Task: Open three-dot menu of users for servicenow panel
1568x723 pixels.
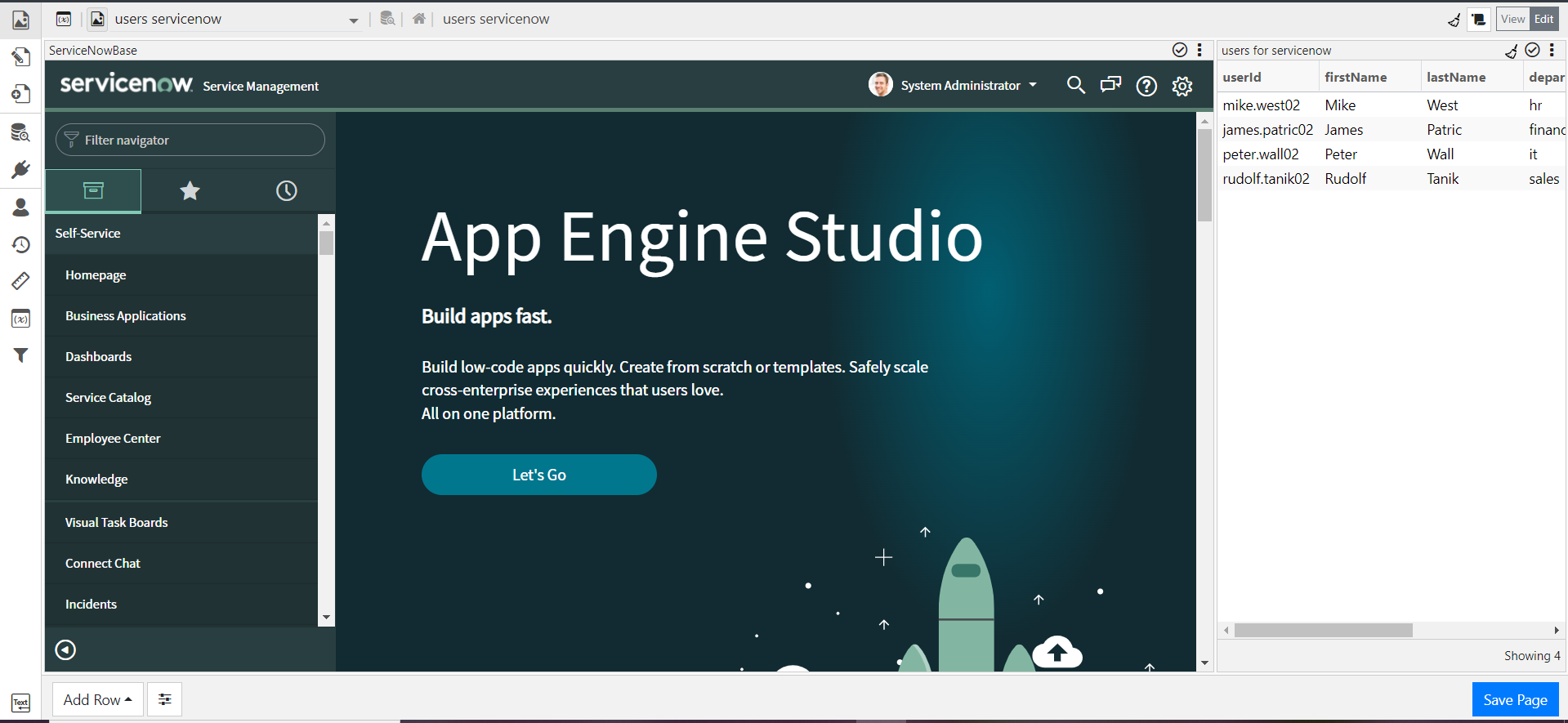Action: (1552, 50)
